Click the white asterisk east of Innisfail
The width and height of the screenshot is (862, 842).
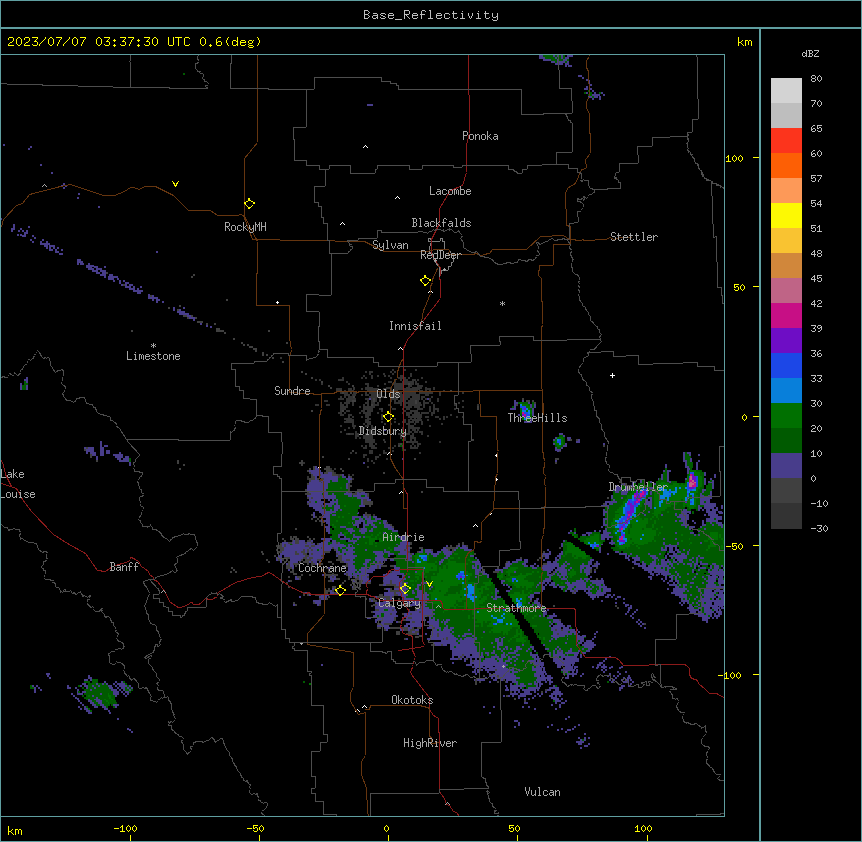502,303
